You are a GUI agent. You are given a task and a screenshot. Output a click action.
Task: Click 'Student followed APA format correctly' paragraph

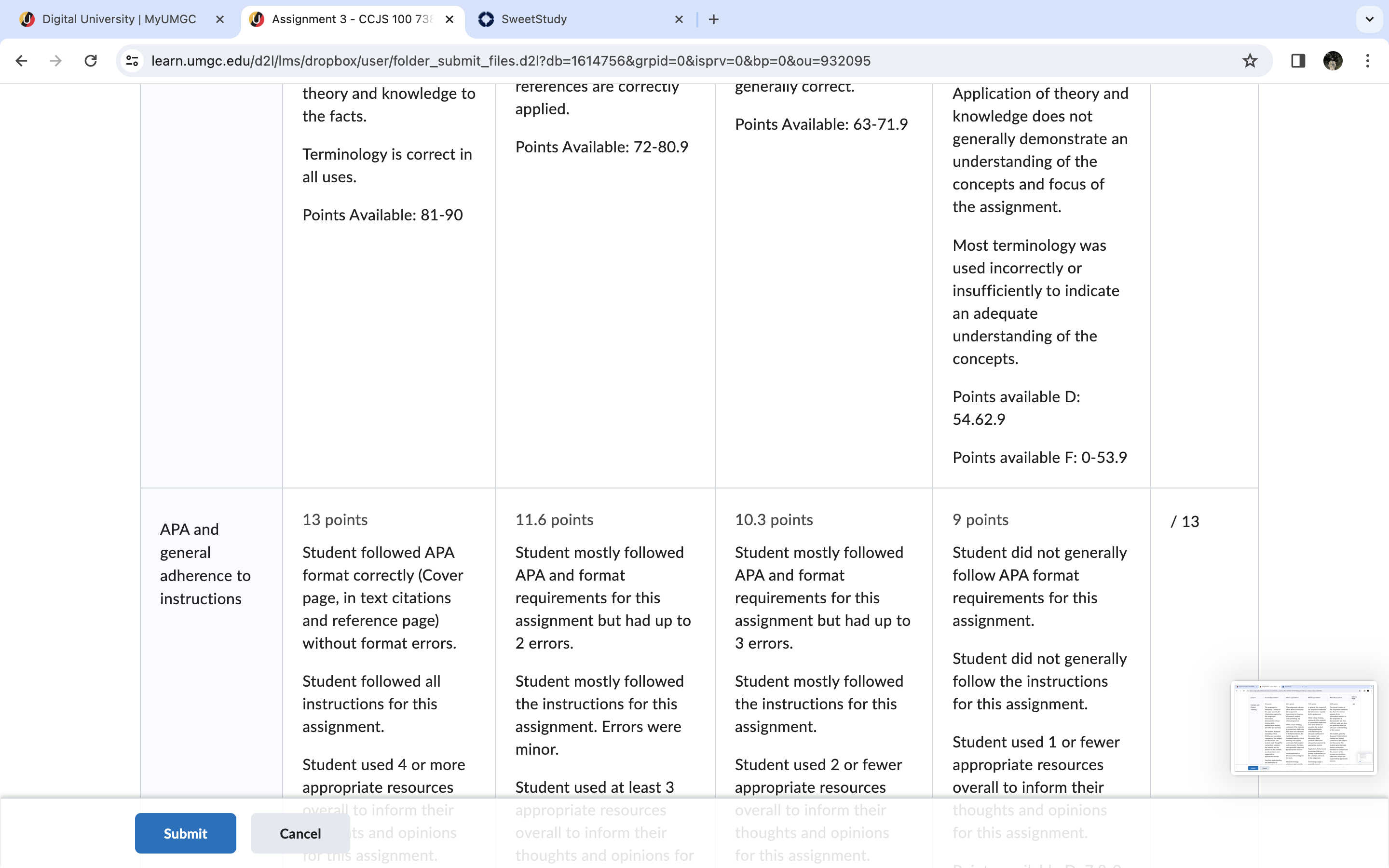(x=383, y=597)
